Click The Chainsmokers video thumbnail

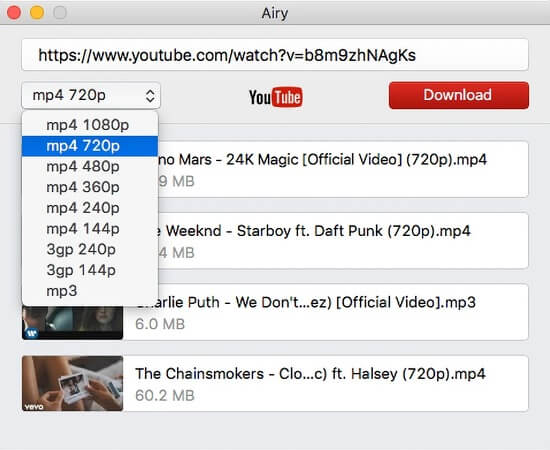[x=73, y=383]
